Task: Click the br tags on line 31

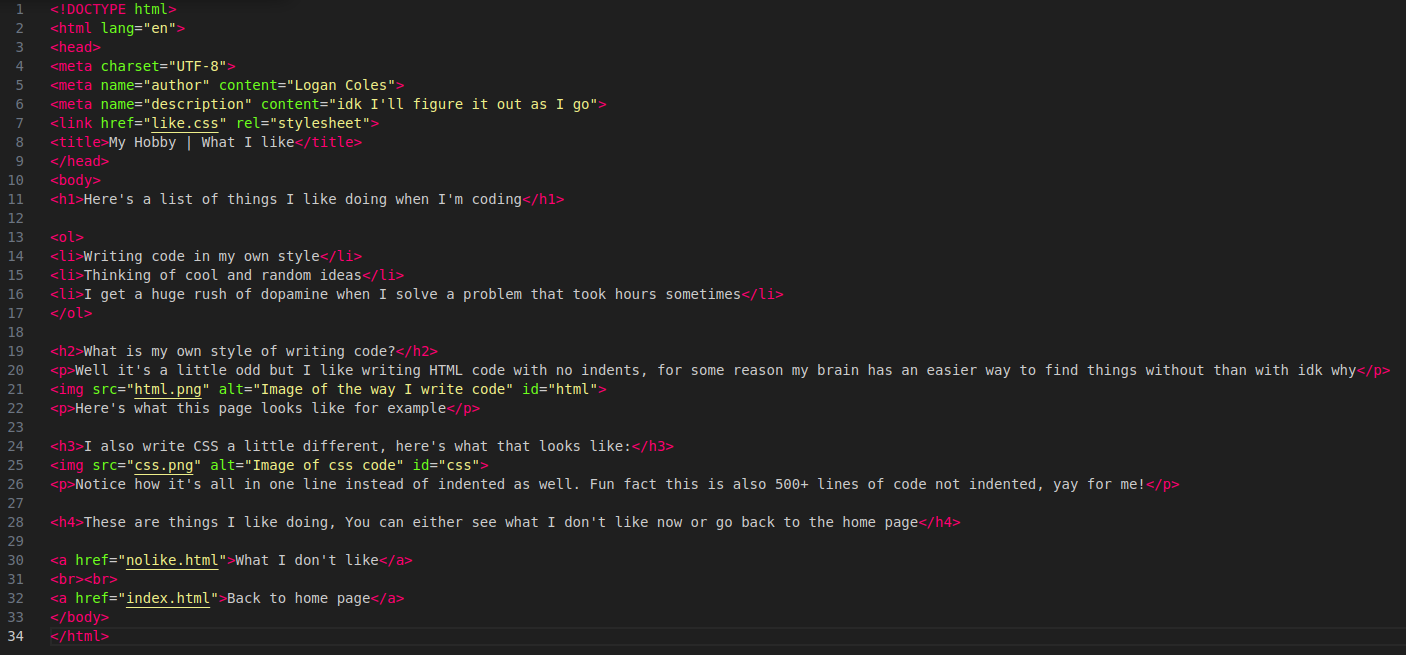Action: coord(82,578)
